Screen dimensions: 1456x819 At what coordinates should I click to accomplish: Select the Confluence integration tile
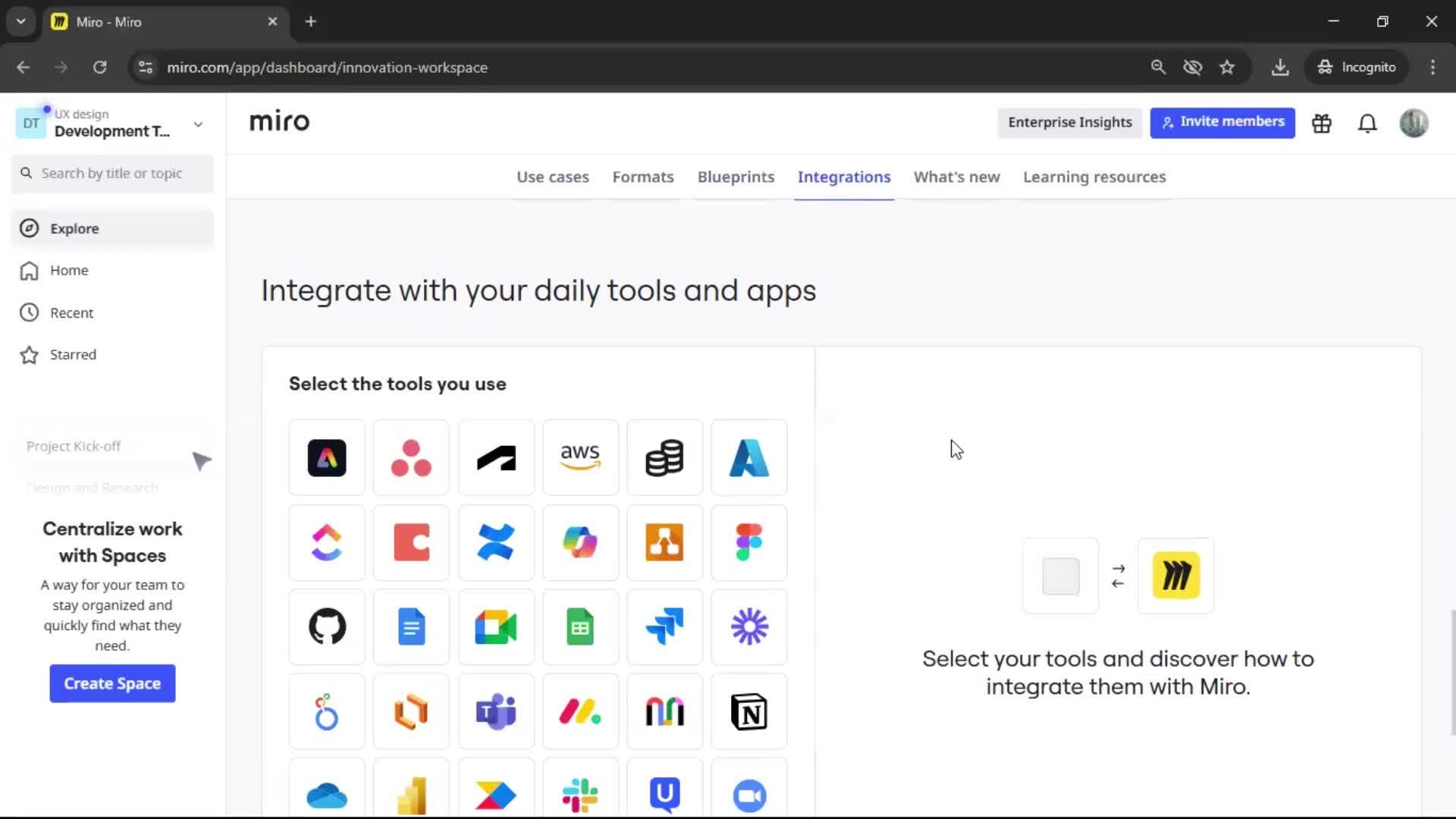tap(496, 543)
